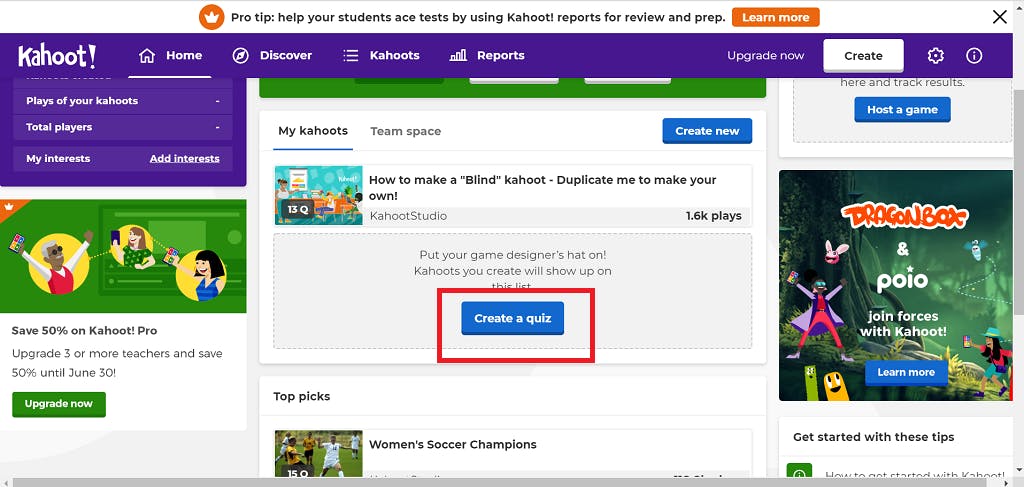Click the green Upgrade now button
The width and height of the screenshot is (1024, 487).
[x=59, y=404]
